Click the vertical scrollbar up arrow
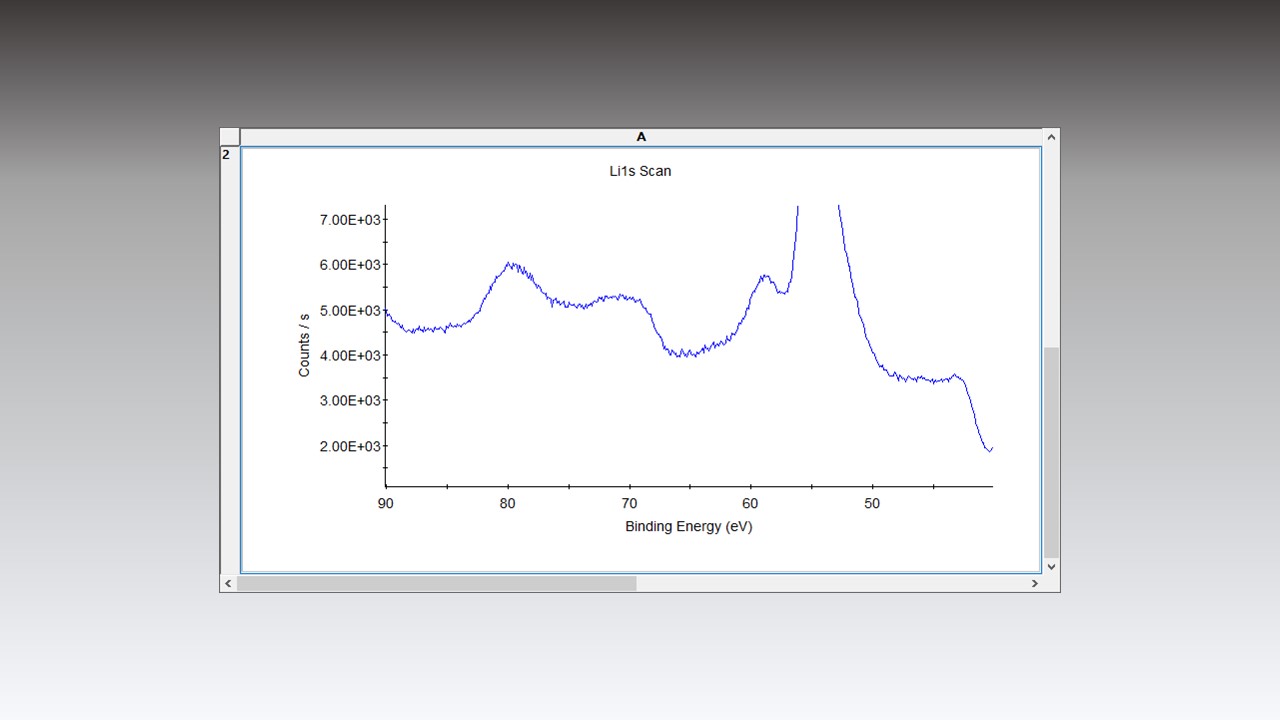This screenshot has height=720, width=1280. pyautogui.click(x=1051, y=136)
